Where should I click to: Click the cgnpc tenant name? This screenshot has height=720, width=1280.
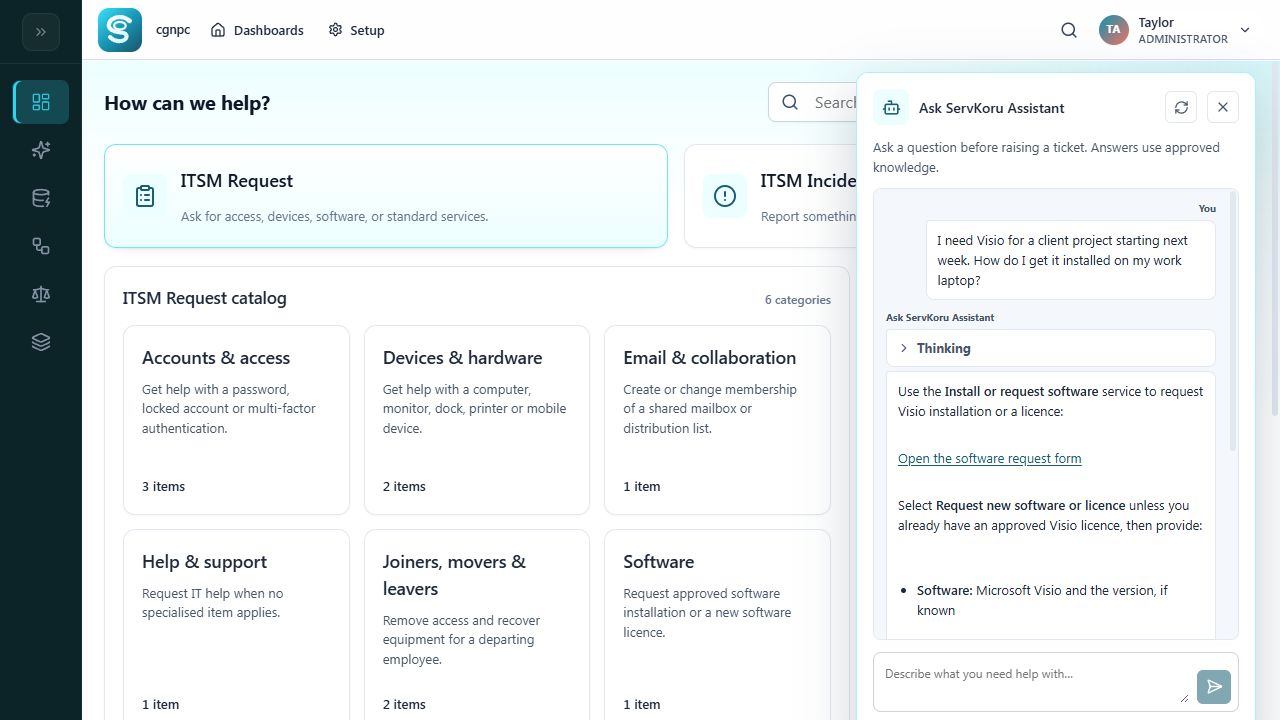(173, 30)
